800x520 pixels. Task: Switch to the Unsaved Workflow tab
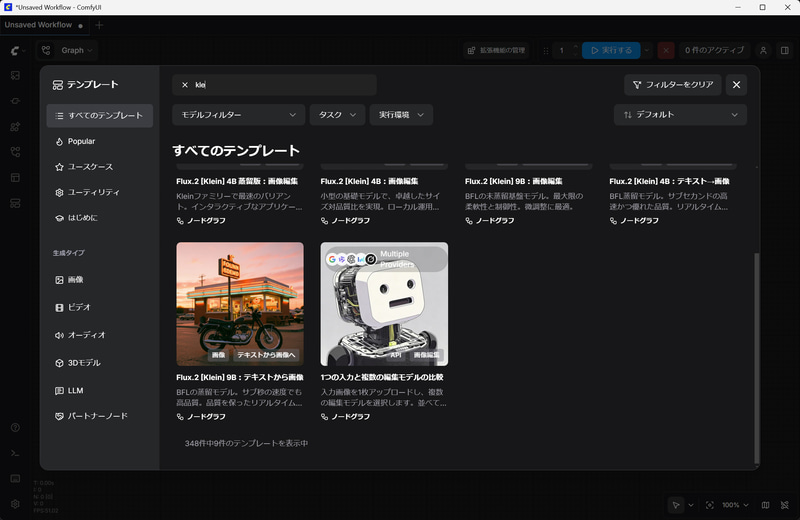[x=44, y=25]
